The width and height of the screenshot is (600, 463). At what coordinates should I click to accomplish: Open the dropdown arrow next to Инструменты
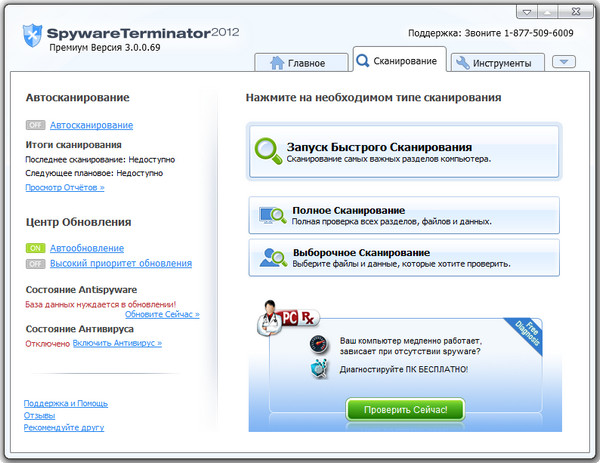pos(564,62)
